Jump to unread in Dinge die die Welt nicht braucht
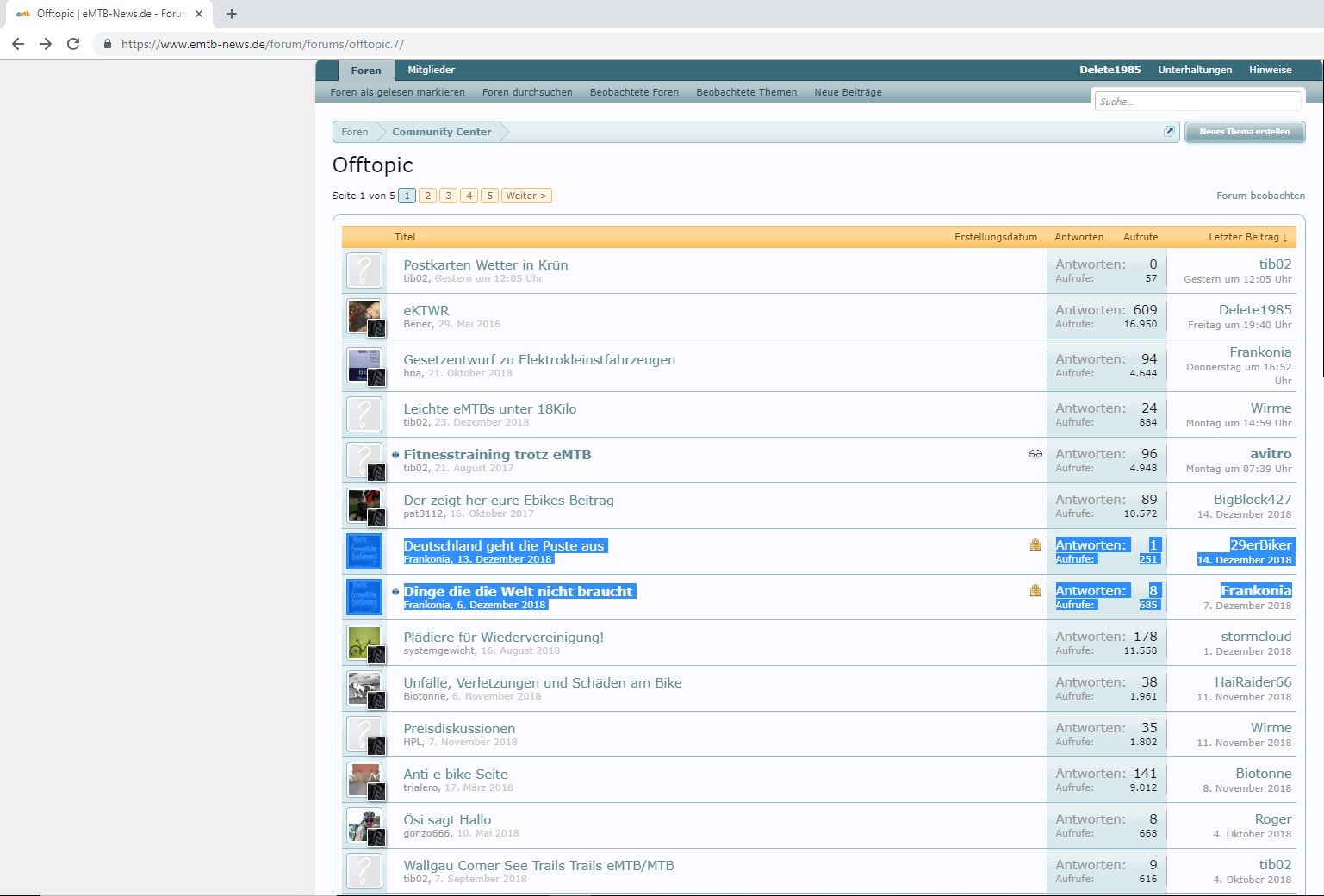1324x896 pixels. [395, 592]
